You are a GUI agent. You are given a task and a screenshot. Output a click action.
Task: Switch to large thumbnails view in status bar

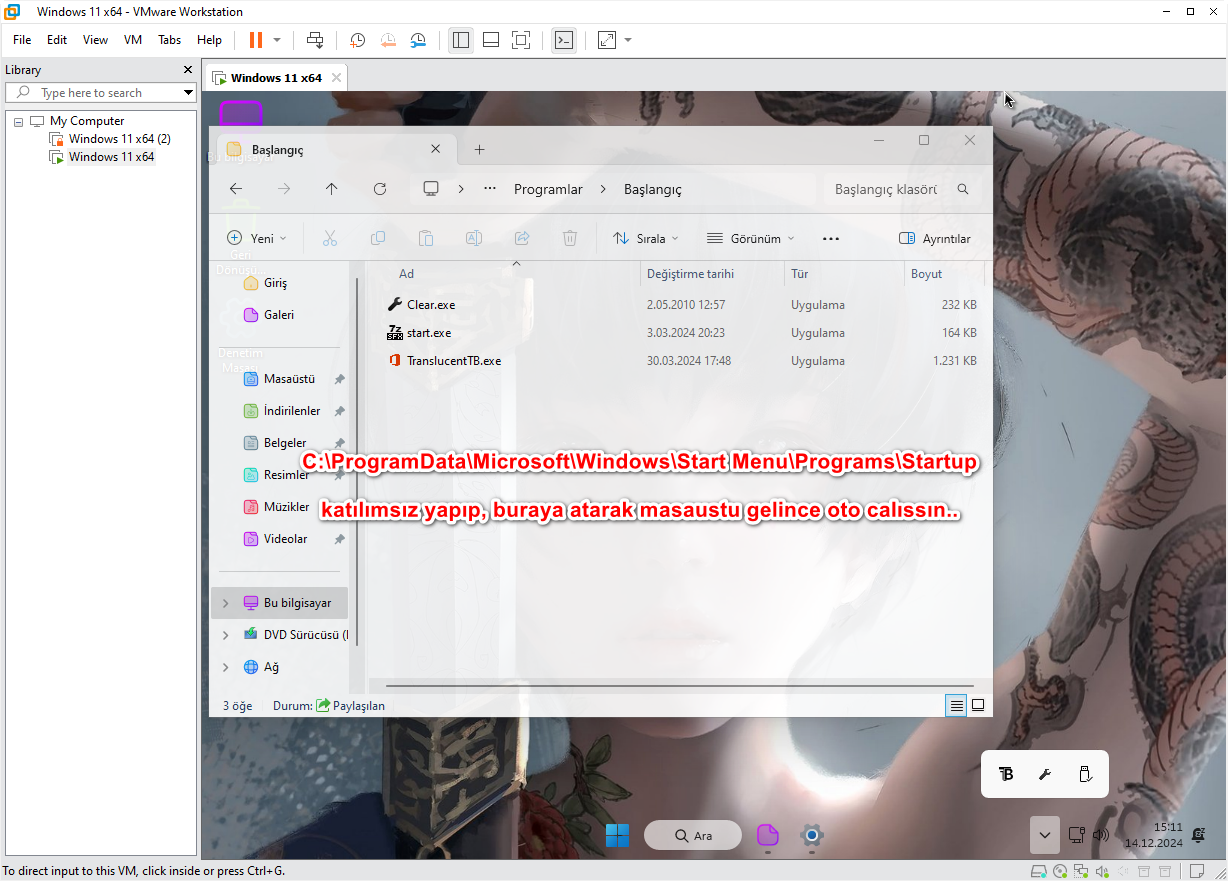pos(978,705)
